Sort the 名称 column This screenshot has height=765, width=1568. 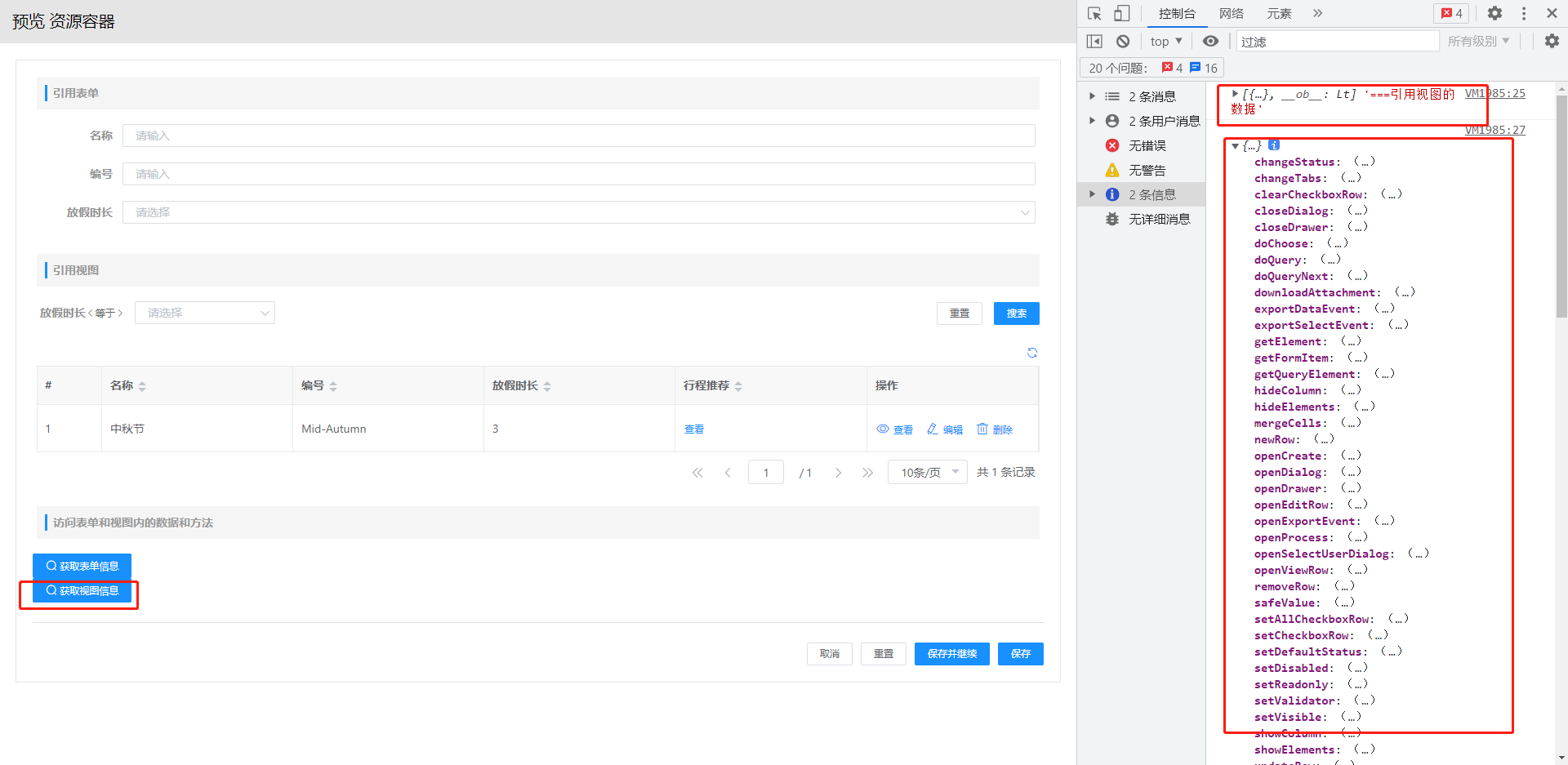point(142,386)
